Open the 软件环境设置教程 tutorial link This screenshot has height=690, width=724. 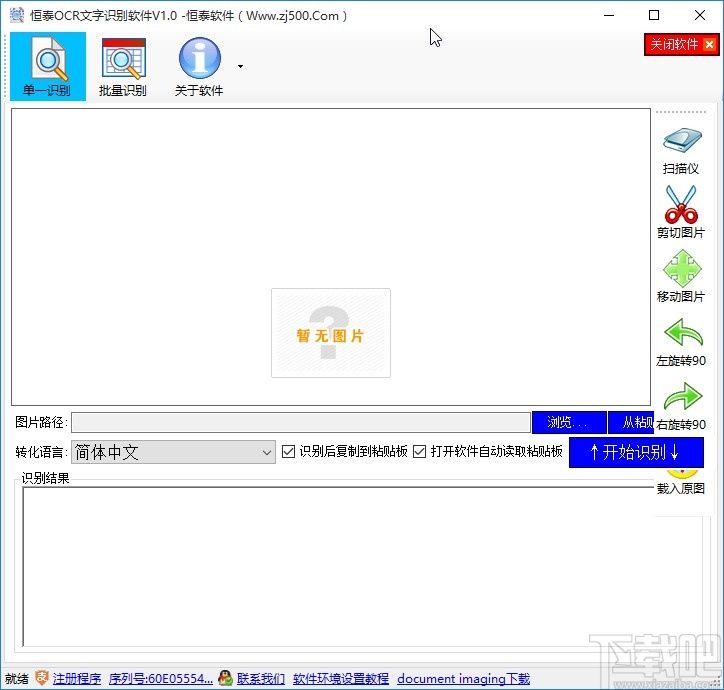pos(341,679)
